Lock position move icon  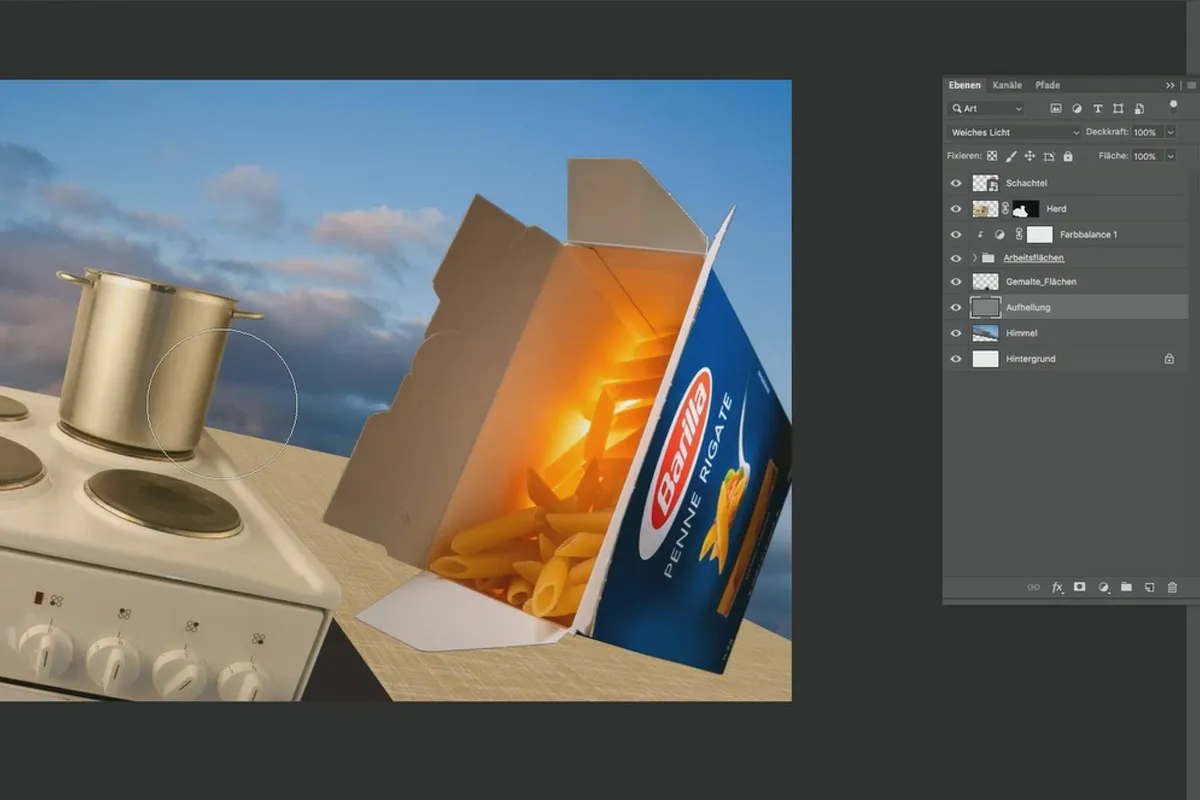tap(1030, 156)
